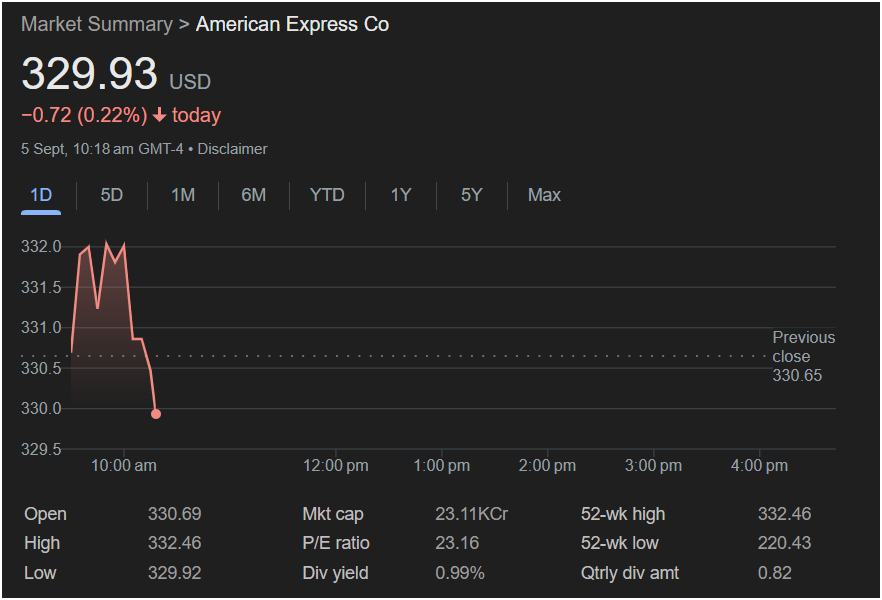Open the Disclaimer link
Image resolution: width=882 pixels, height=600 pixels.
click(x=232, y=149)
